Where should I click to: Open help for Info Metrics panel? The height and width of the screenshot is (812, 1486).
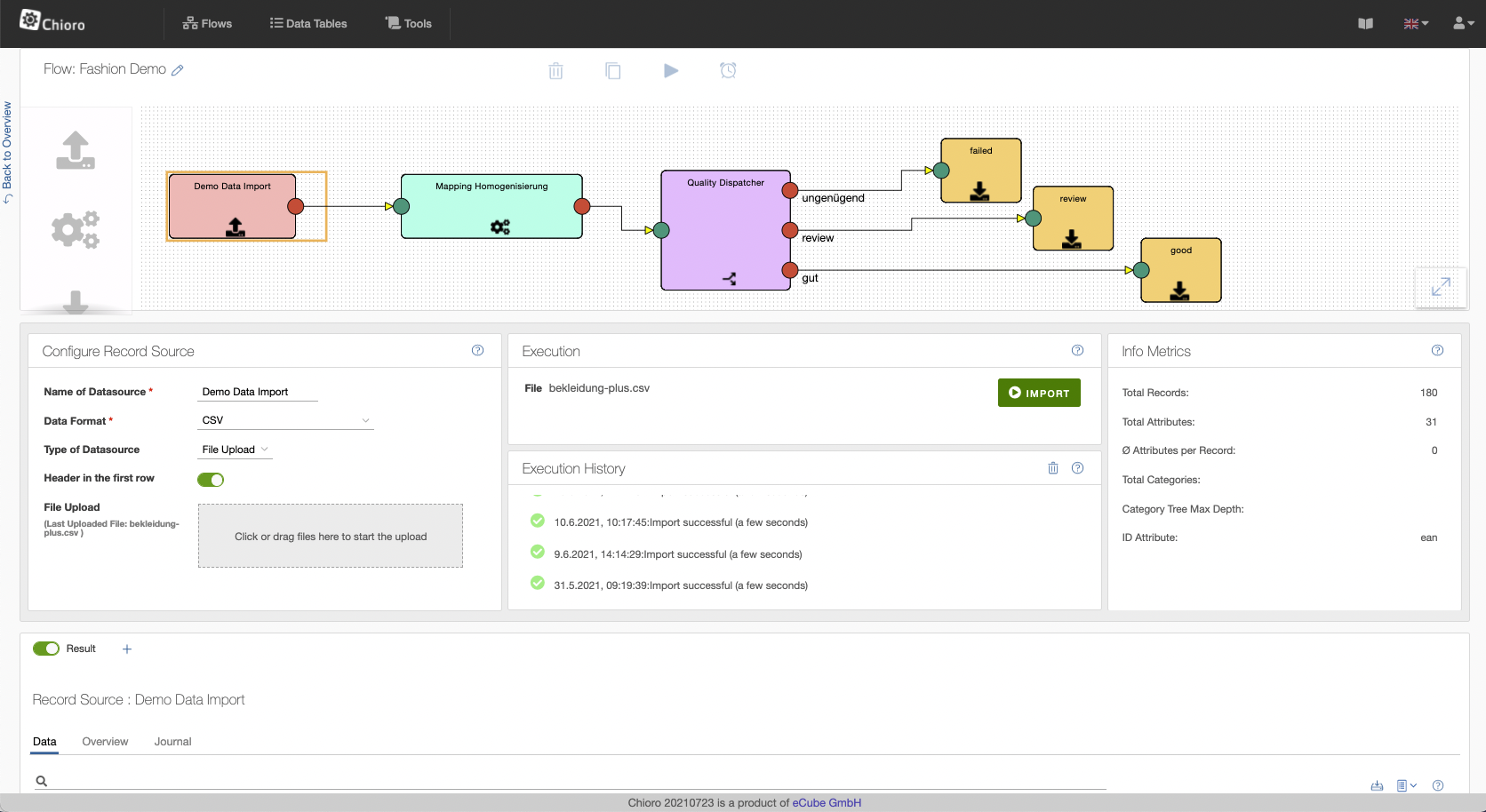click(1437, 350)
